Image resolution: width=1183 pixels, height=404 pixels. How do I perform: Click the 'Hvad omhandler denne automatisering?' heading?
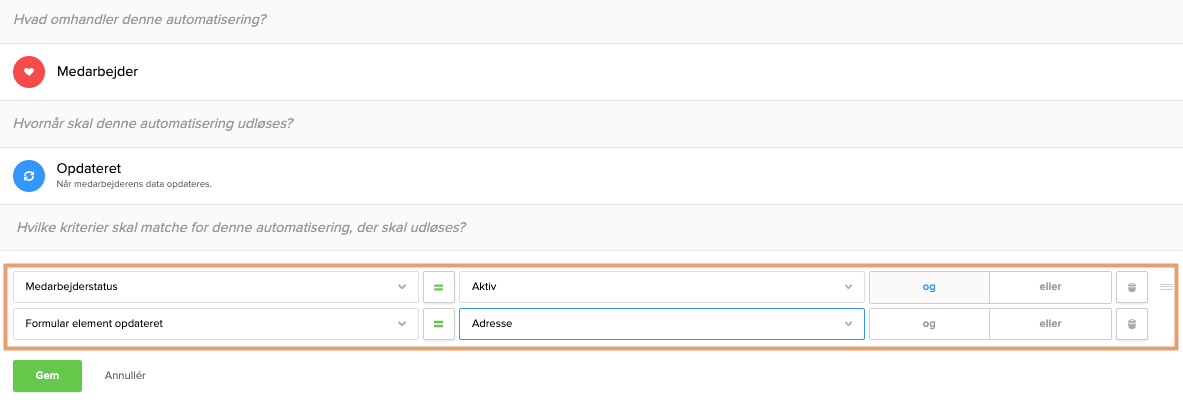pos(140,19)
